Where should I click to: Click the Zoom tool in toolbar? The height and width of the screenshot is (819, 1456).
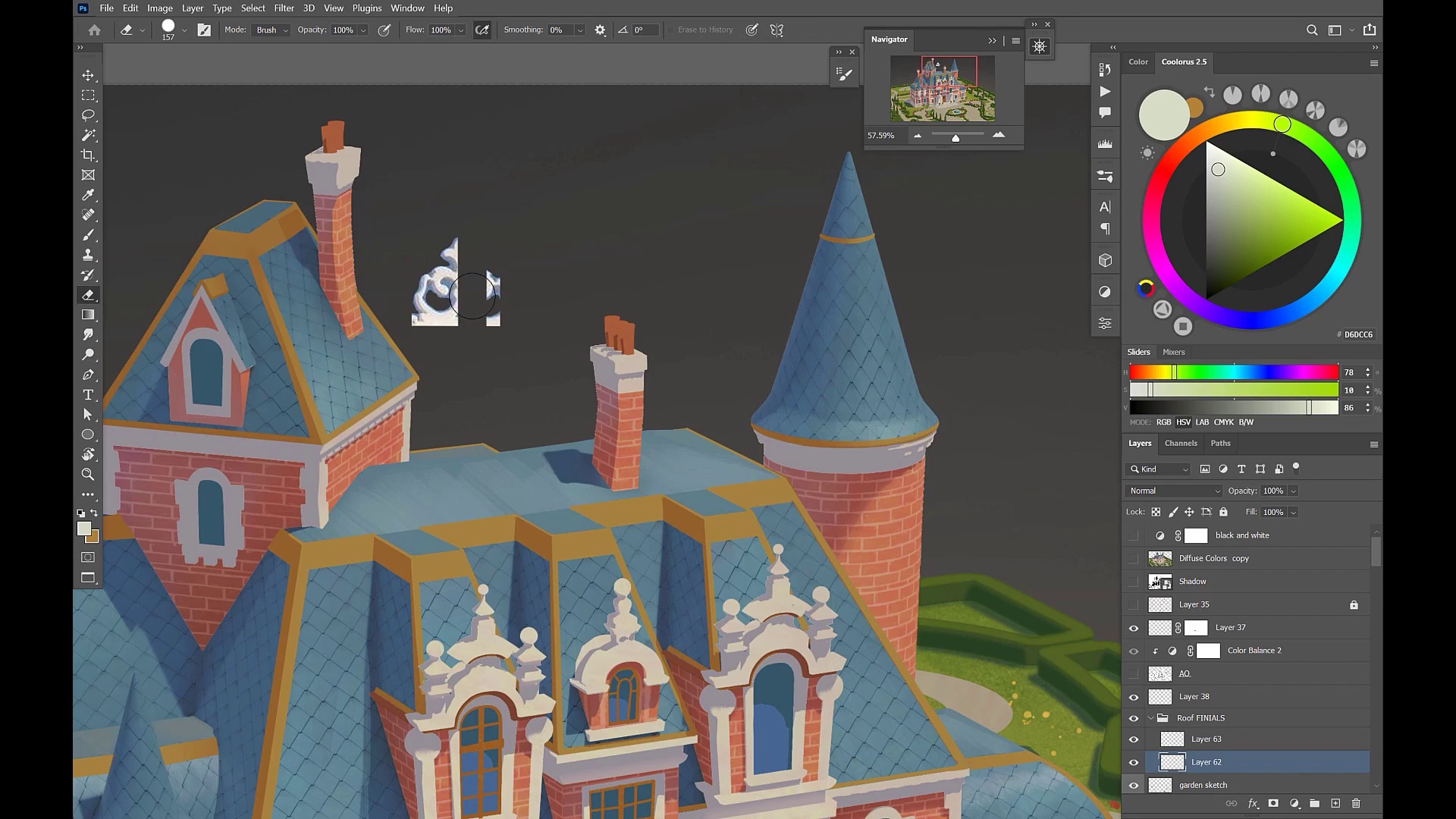(x=88, y=474)
